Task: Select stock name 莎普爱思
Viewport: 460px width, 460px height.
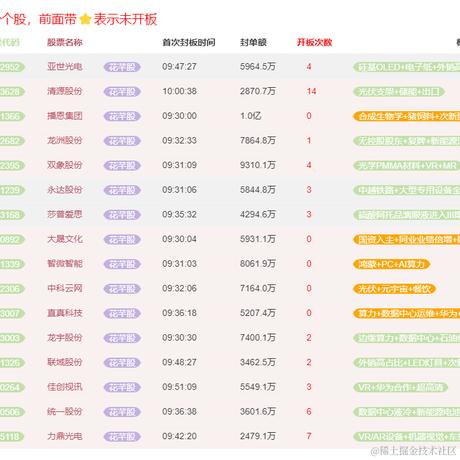Action: 65,215
